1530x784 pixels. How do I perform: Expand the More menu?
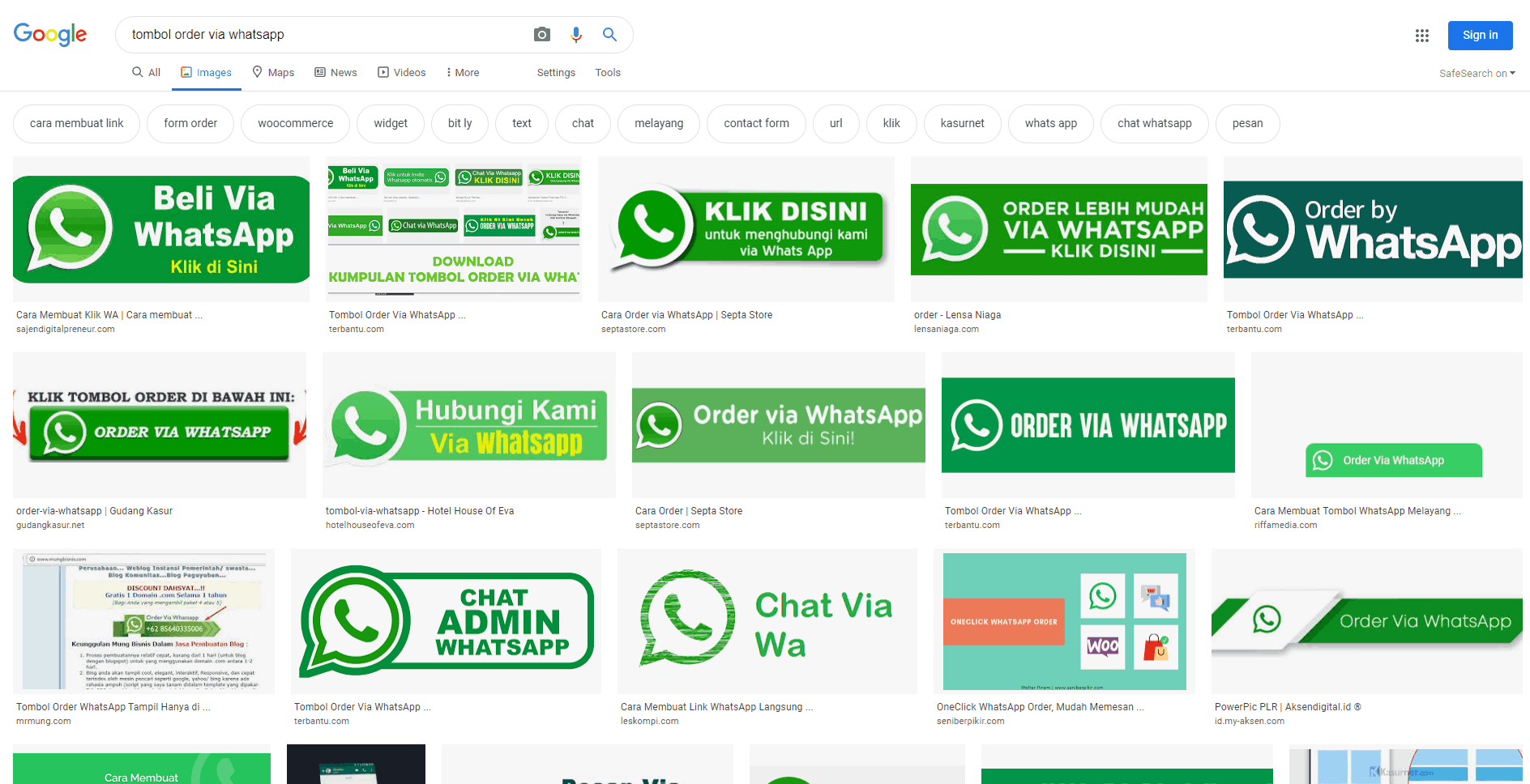coord(463,73)
